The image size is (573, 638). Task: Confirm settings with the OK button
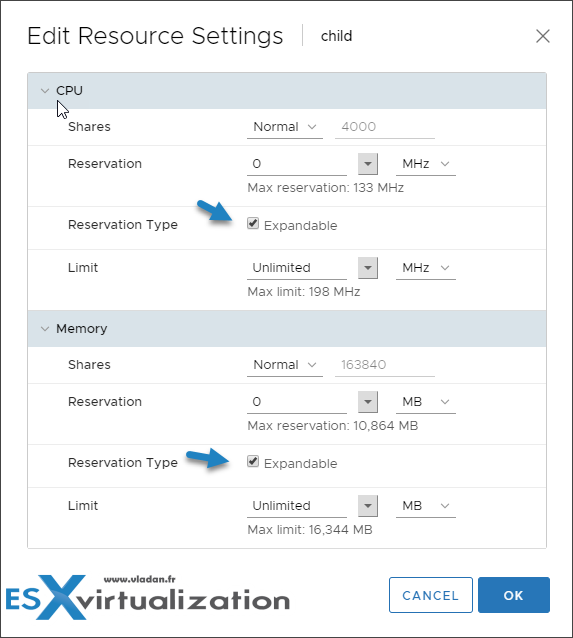pos(514,595)
